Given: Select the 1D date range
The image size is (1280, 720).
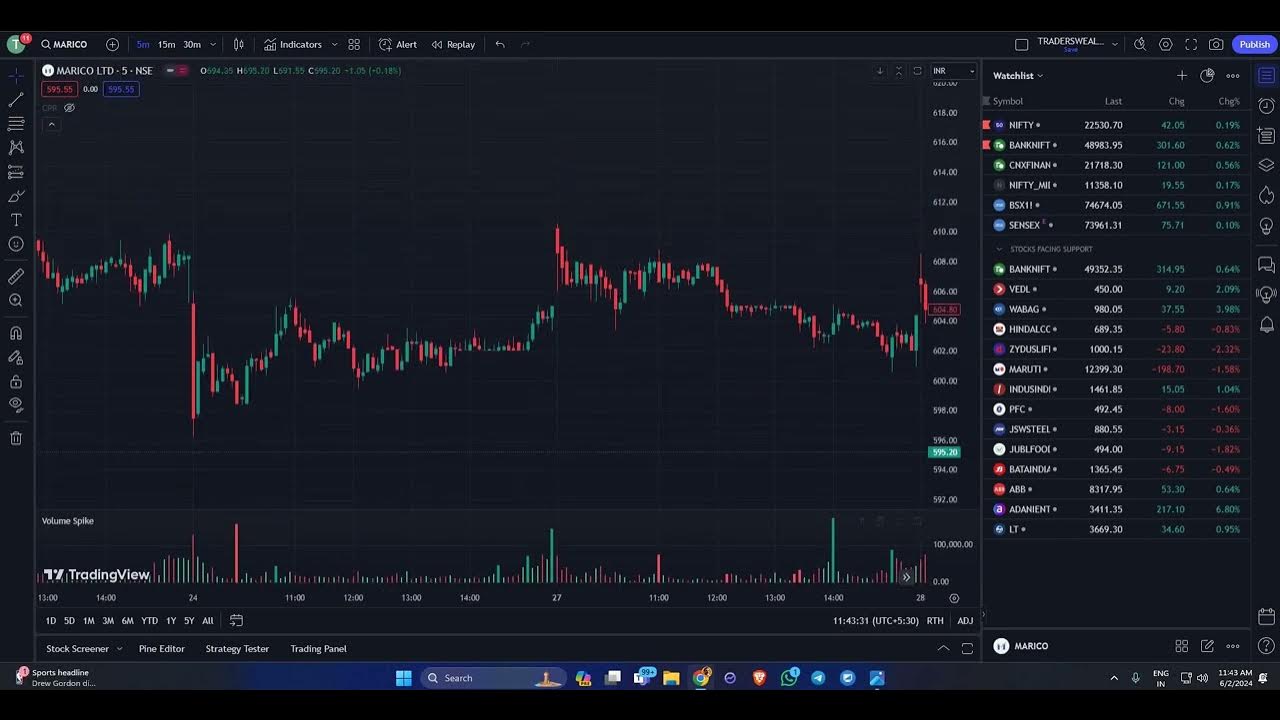Looking at the screenshot, I should tap(51, 621).
